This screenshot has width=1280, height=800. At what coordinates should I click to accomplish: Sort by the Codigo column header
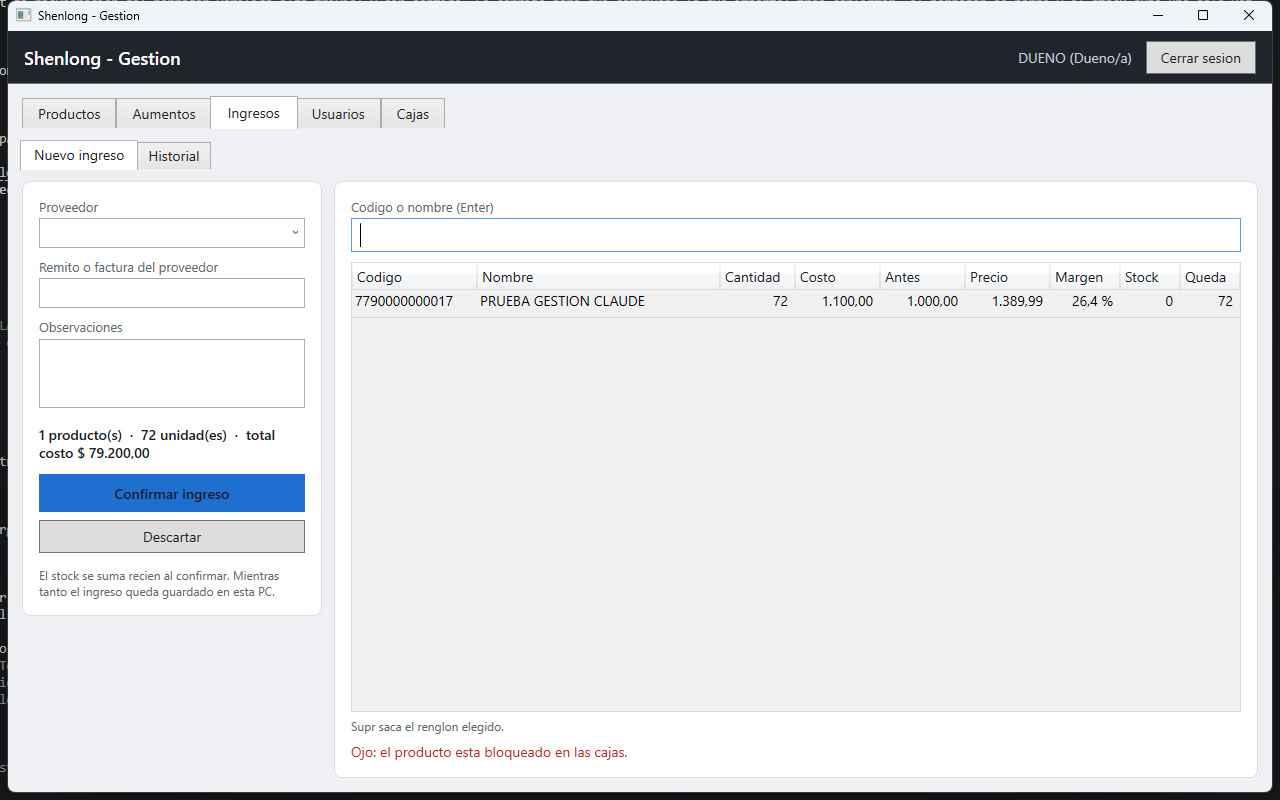point(414,277)
